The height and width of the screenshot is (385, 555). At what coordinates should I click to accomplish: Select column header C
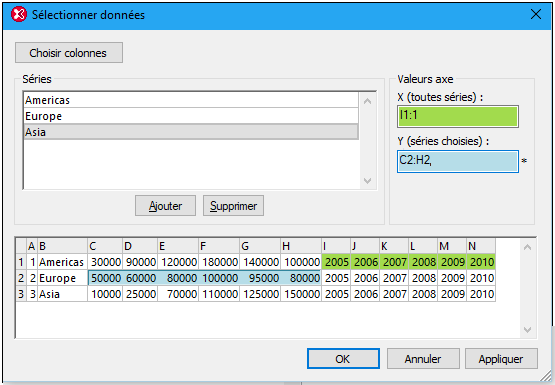[x=105, y=246]
